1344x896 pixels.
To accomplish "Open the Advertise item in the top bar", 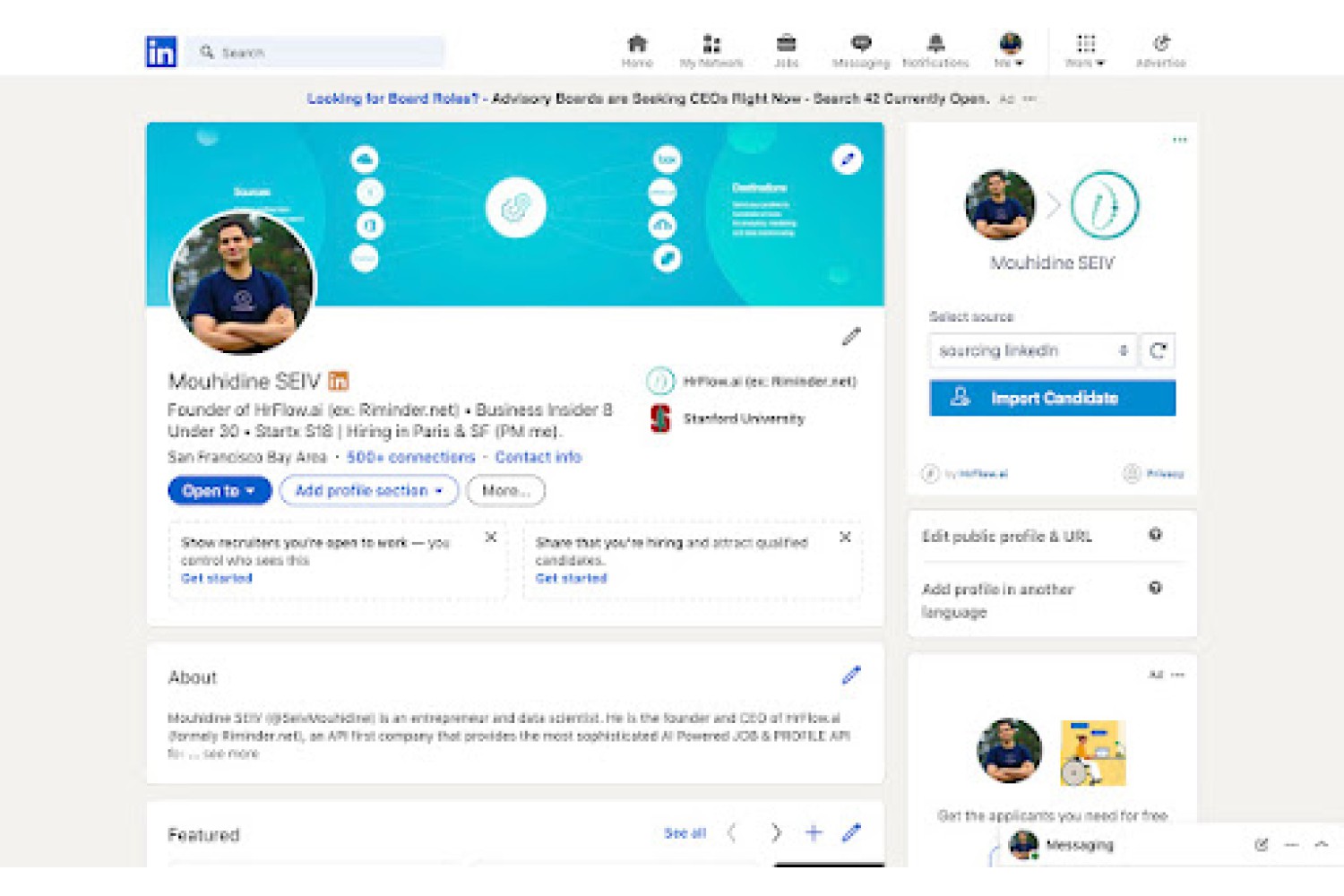I will (1161, 51).
